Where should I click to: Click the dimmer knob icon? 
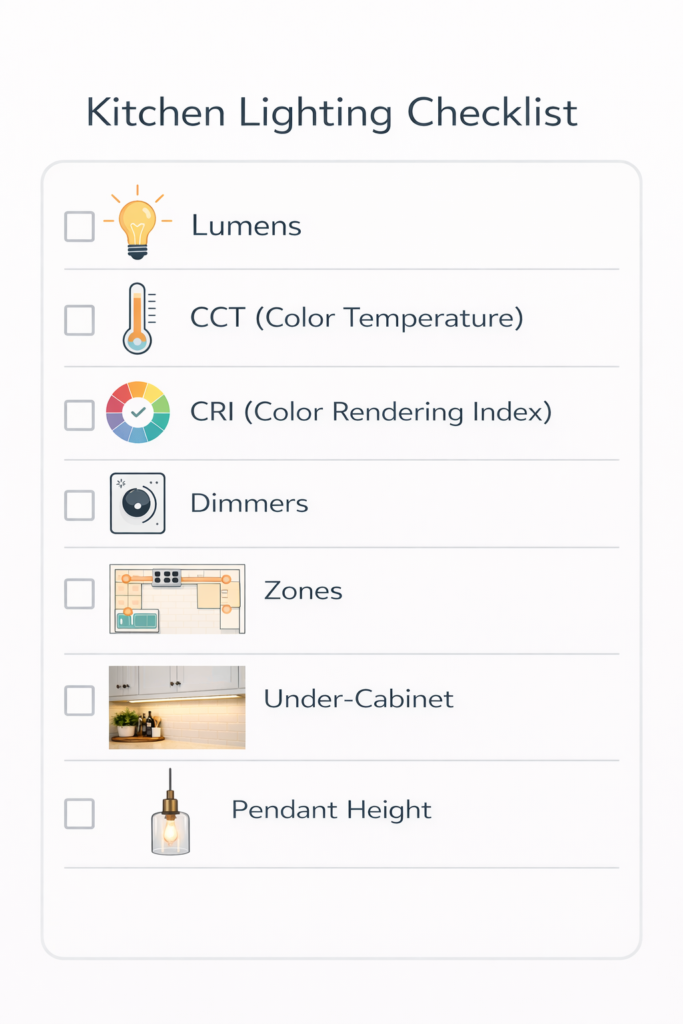coord(137,503)
